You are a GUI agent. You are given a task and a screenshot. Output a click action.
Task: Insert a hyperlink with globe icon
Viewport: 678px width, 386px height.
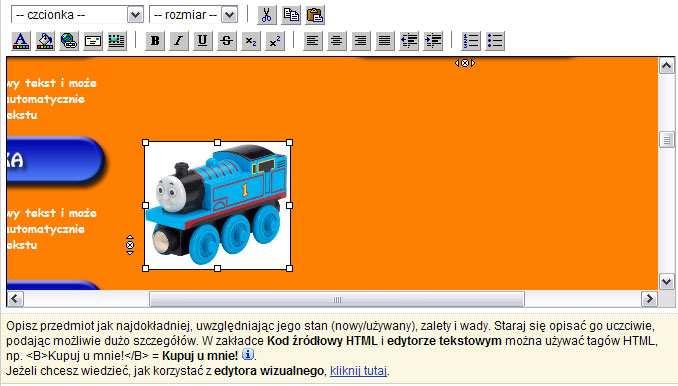point(69,41)
